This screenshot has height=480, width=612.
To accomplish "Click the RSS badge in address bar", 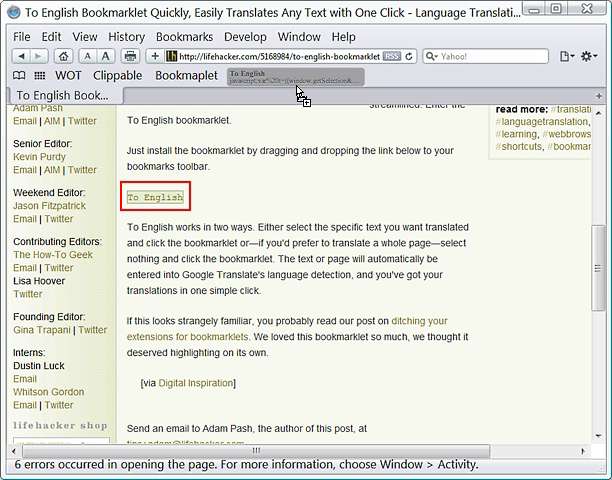I will click(x=391, y=57).
